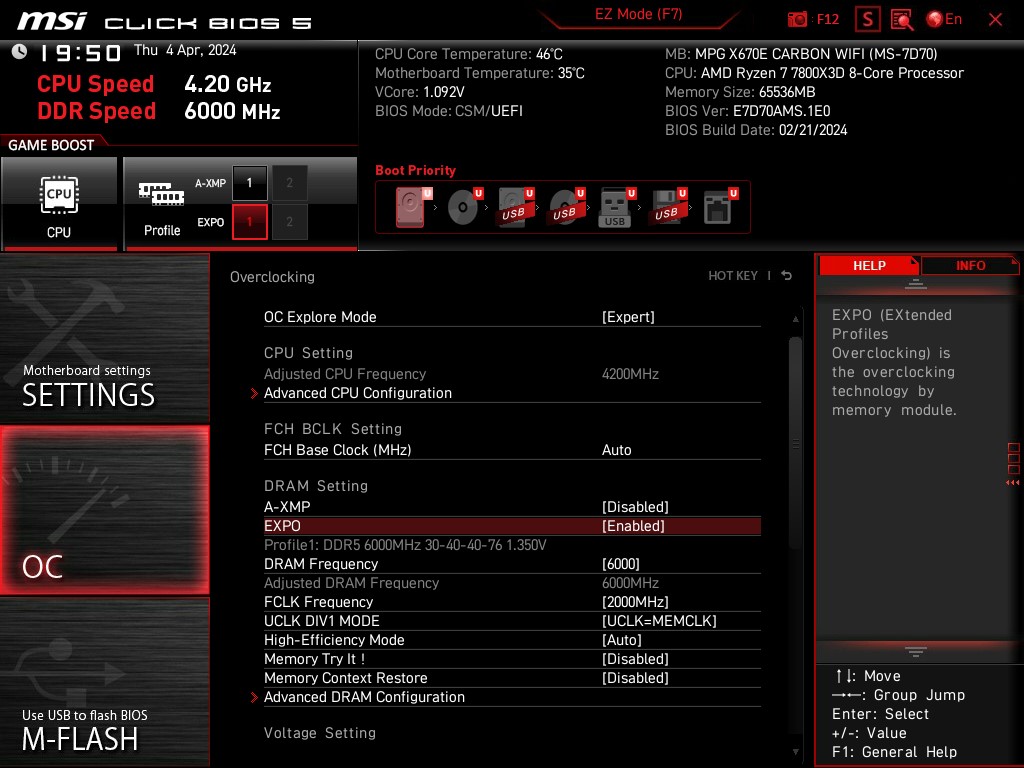Select DRAM Frequency 6000 value
The height and width of the screenshot is (768, 1024).
512,564
